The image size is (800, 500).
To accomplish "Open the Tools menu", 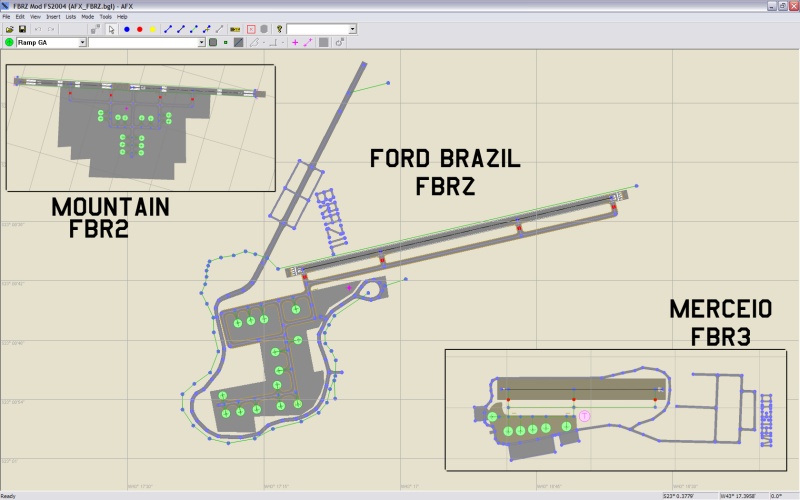I will 106,16.
